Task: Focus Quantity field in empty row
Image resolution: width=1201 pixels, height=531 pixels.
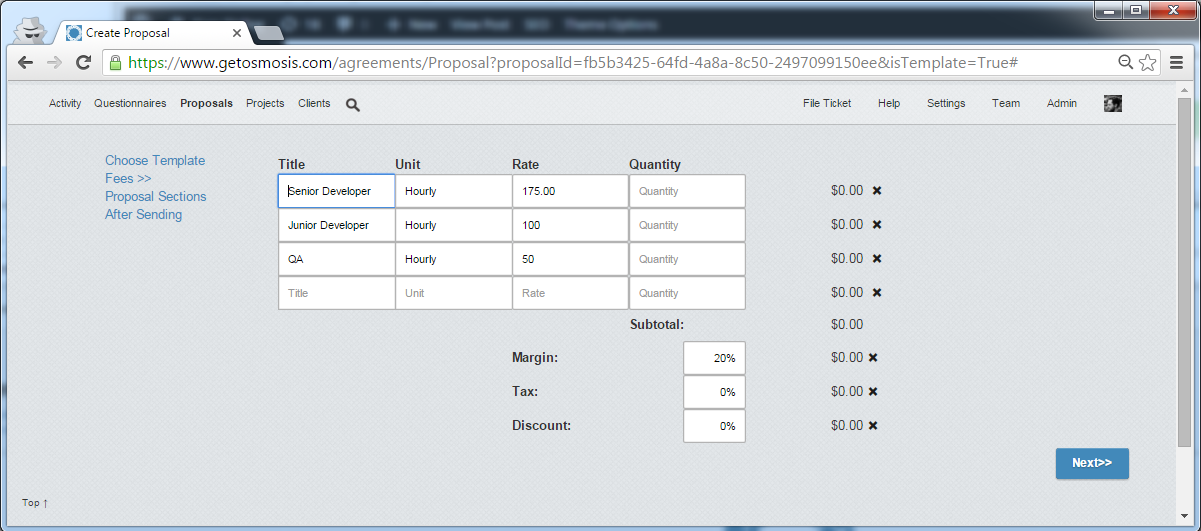Action: click(687, 293)
